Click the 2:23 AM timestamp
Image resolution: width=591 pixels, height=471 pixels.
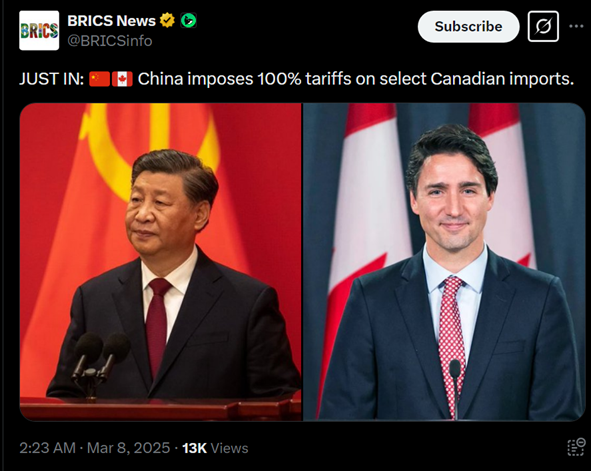pos(47,448)
